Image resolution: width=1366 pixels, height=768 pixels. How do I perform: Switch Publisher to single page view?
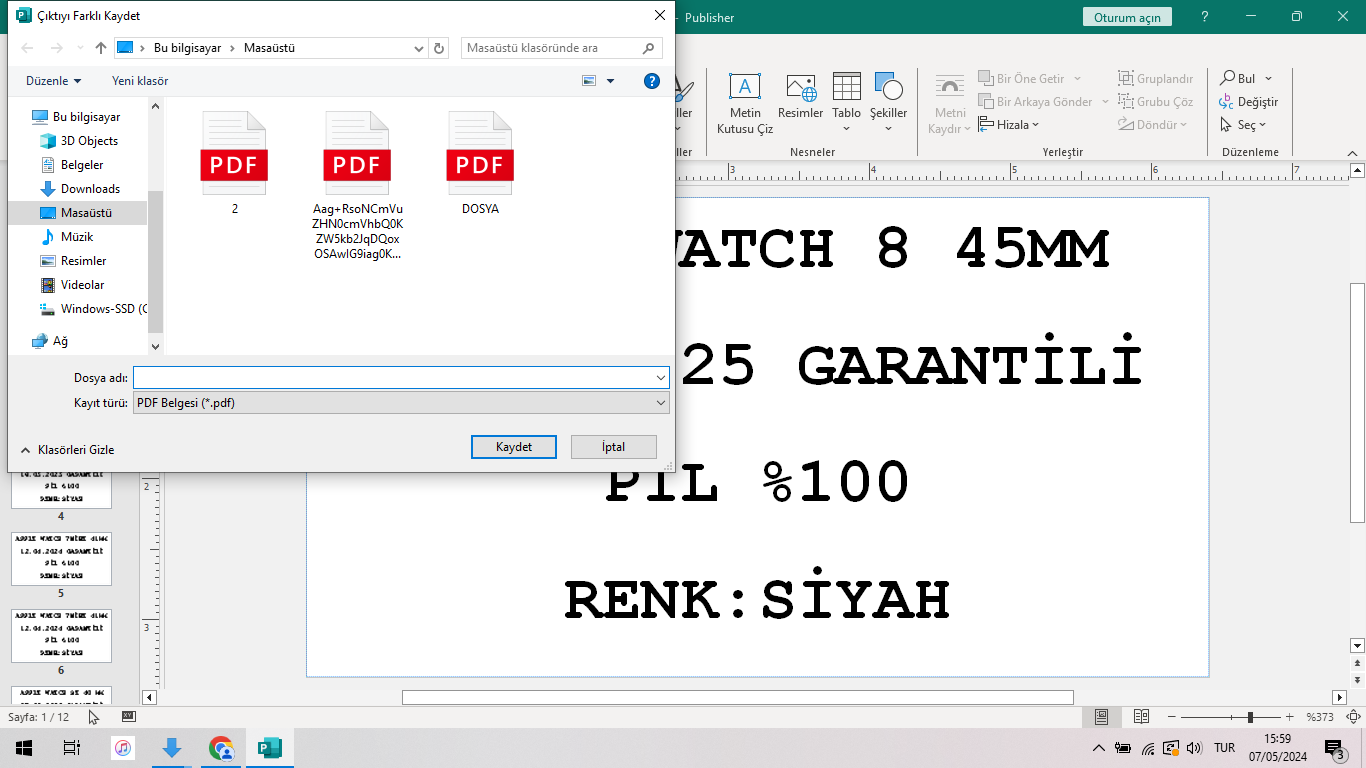tap(1101, 717)
